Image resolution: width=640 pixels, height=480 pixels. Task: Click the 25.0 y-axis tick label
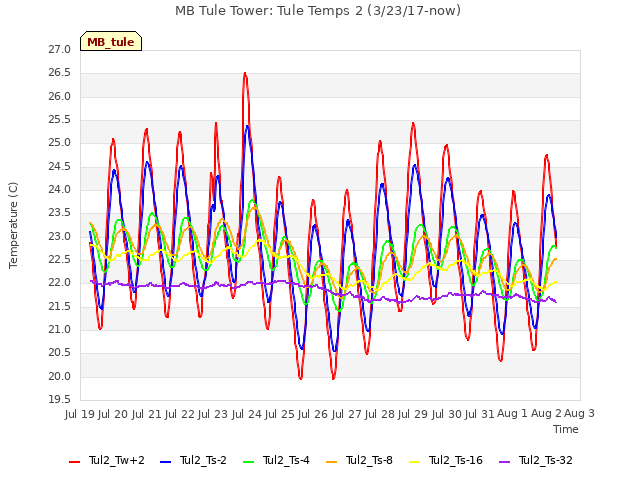click(x=60, y=143)
